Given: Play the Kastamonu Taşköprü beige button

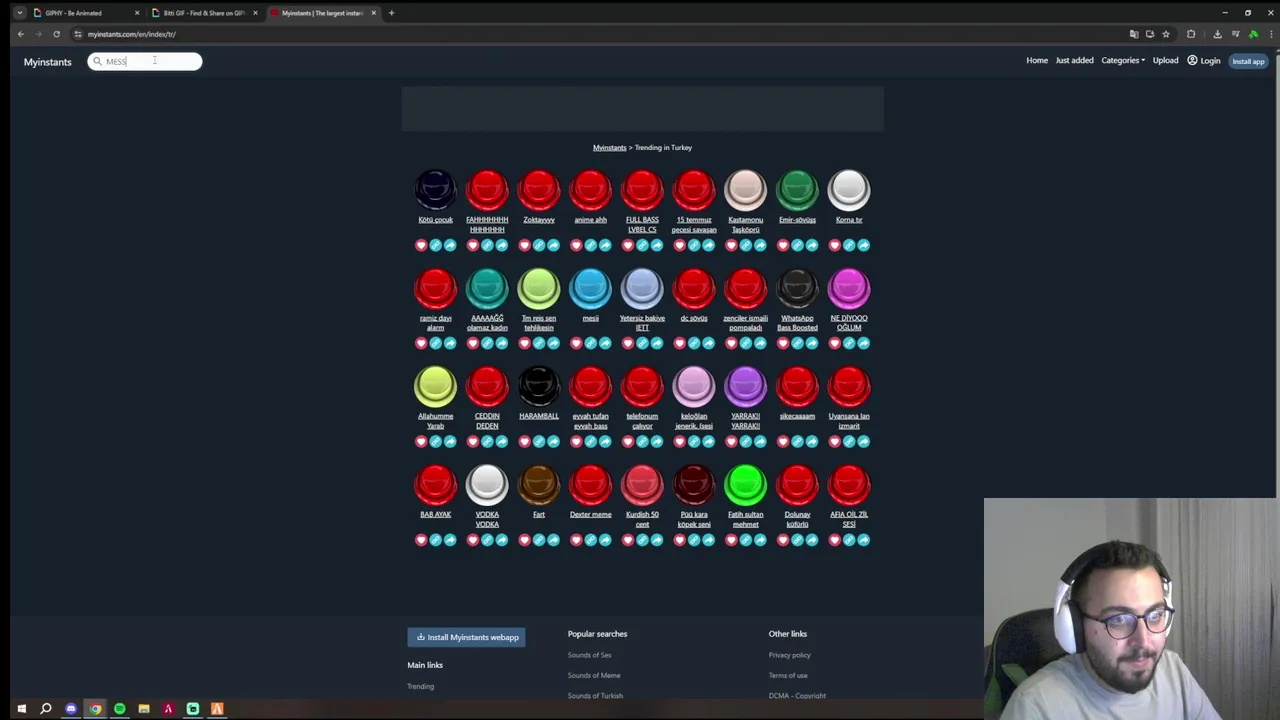Looking at the screenshot, I should (x=745, y=190).
